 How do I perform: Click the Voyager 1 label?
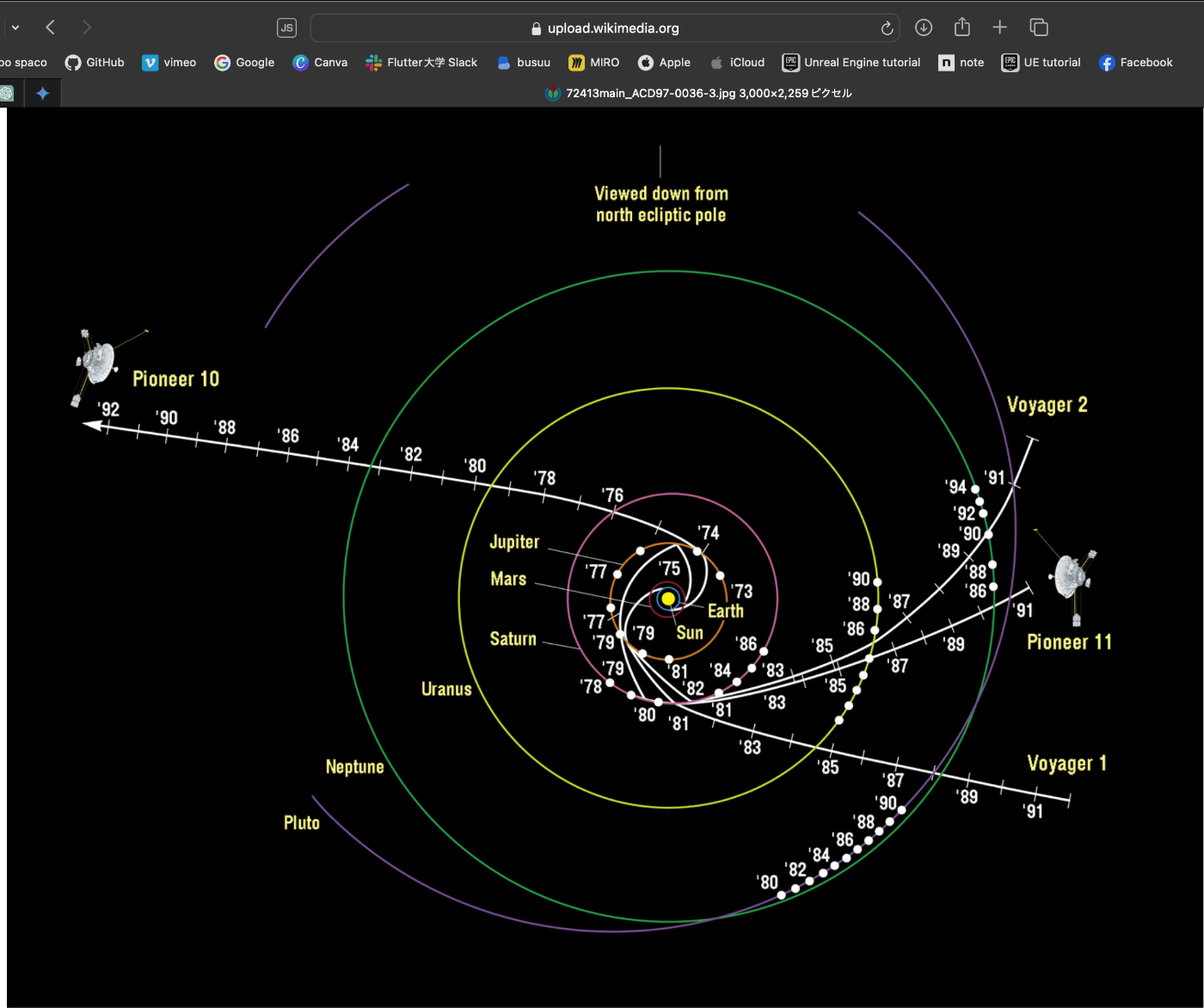[1067, 764]
